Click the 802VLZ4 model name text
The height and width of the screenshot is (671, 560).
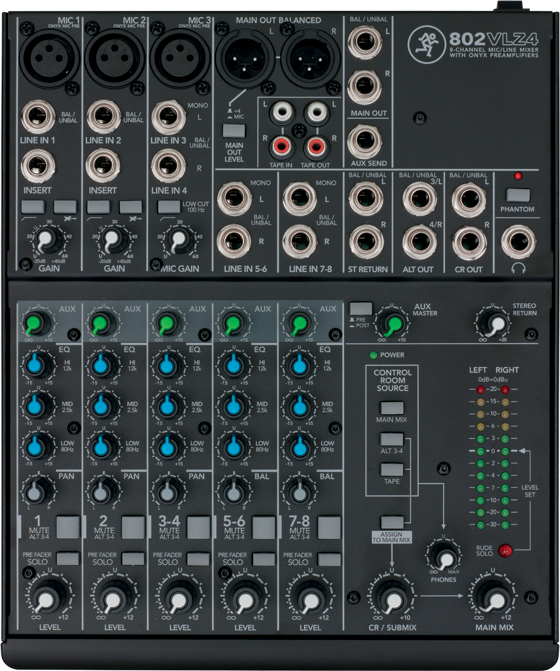493,39
